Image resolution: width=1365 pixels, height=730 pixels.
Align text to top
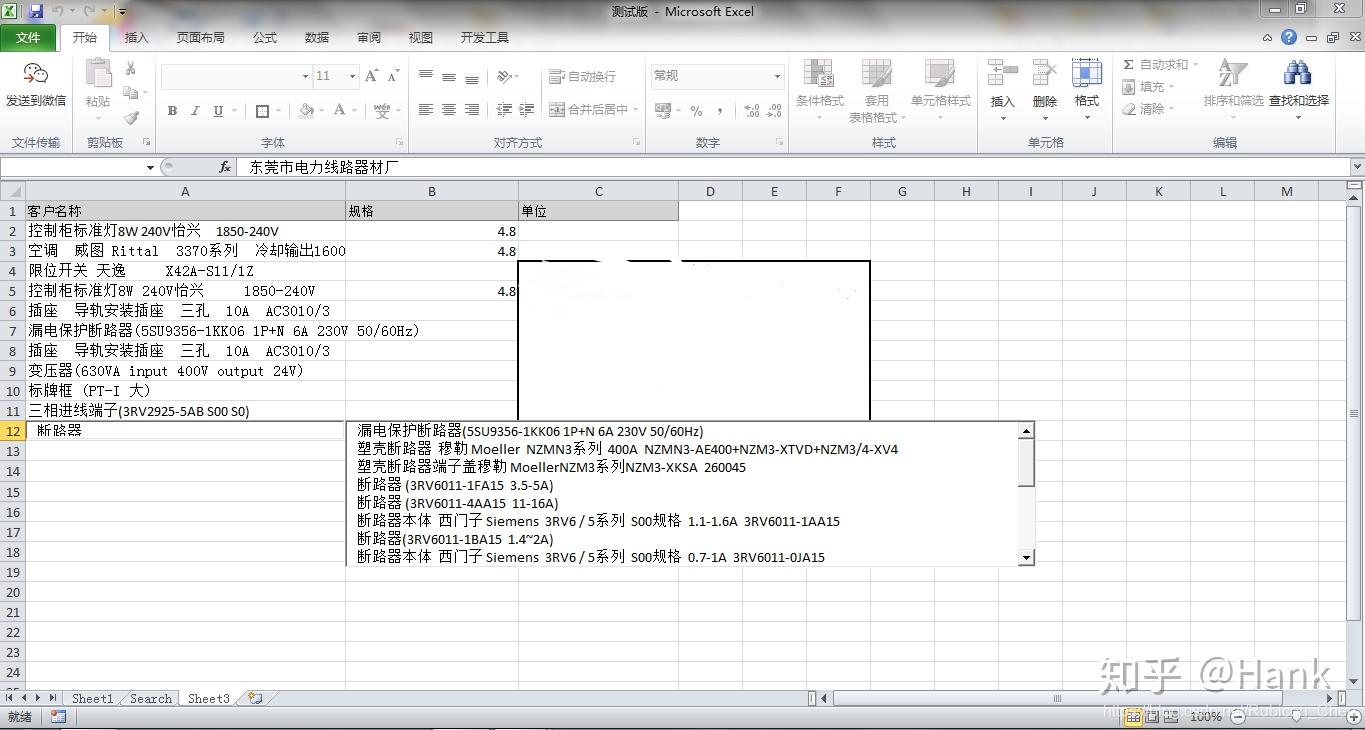426,76
